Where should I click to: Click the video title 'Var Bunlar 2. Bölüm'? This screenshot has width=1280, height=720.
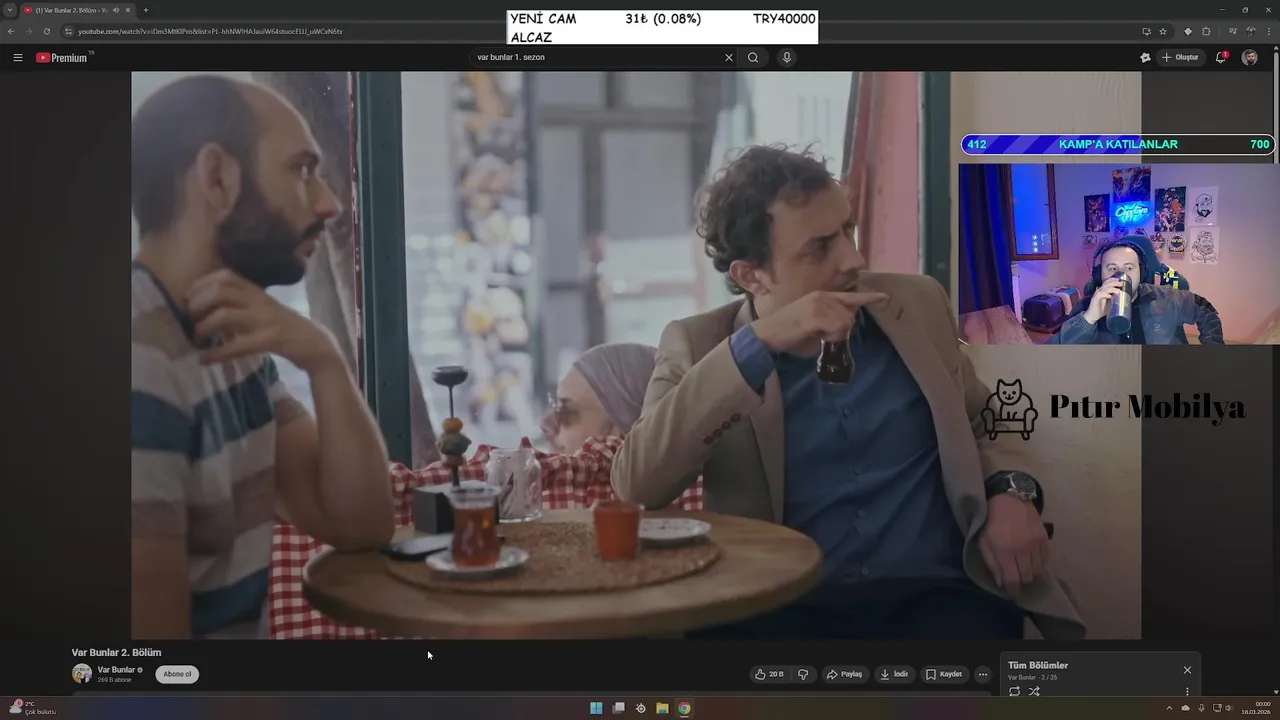point(116,652)
